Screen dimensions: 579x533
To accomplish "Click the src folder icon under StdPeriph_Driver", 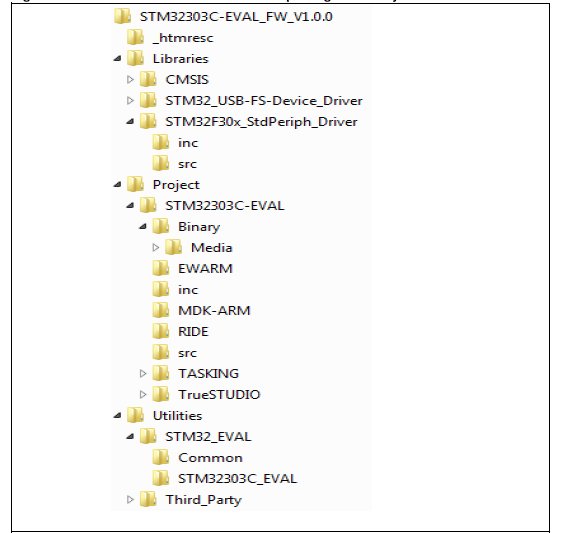I will pyautogui.click(x=161, y=163).
